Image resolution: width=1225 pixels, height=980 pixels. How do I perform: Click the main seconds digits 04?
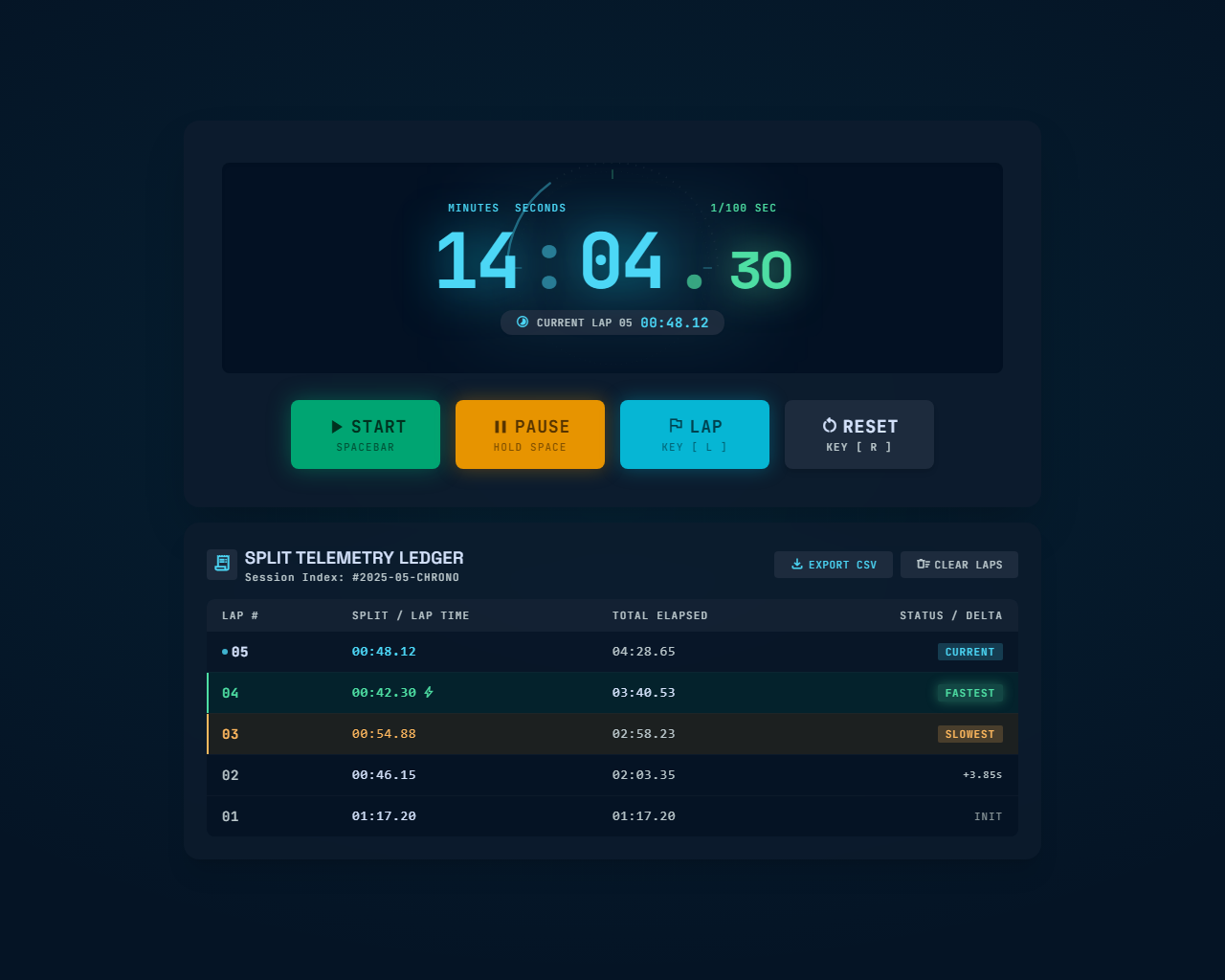tap(622, 261)
